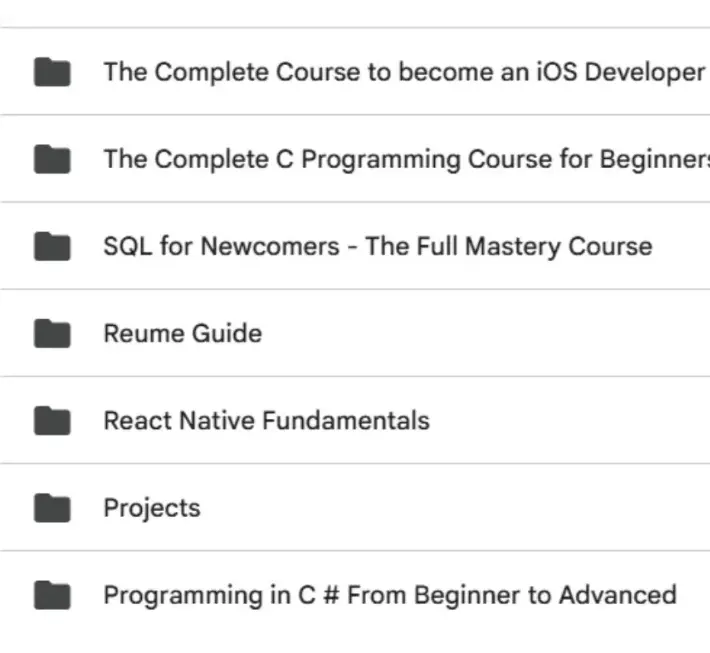Click the word Developer in the first folder title
The width and height of the screenshot is (710, 653).
[x=645, y=72]
